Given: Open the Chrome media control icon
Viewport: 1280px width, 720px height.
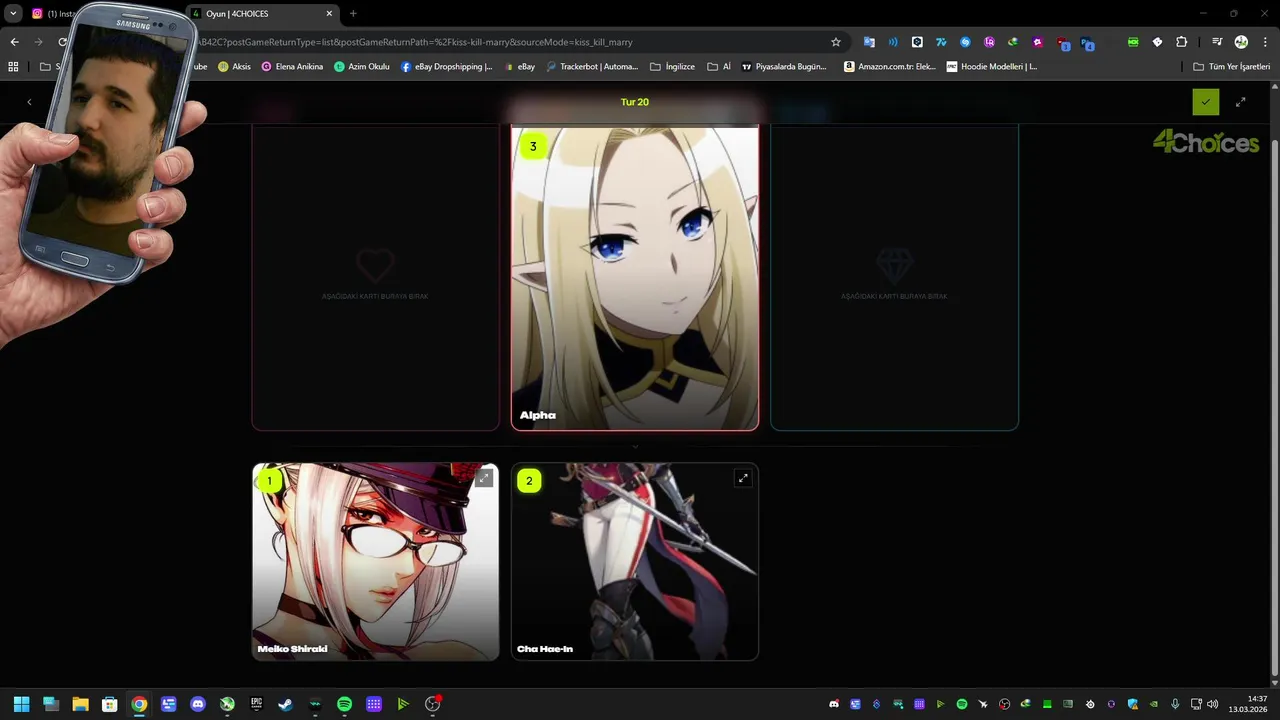Looking at the screenshot, I should pyautogui.click(x=1217, y=42).
